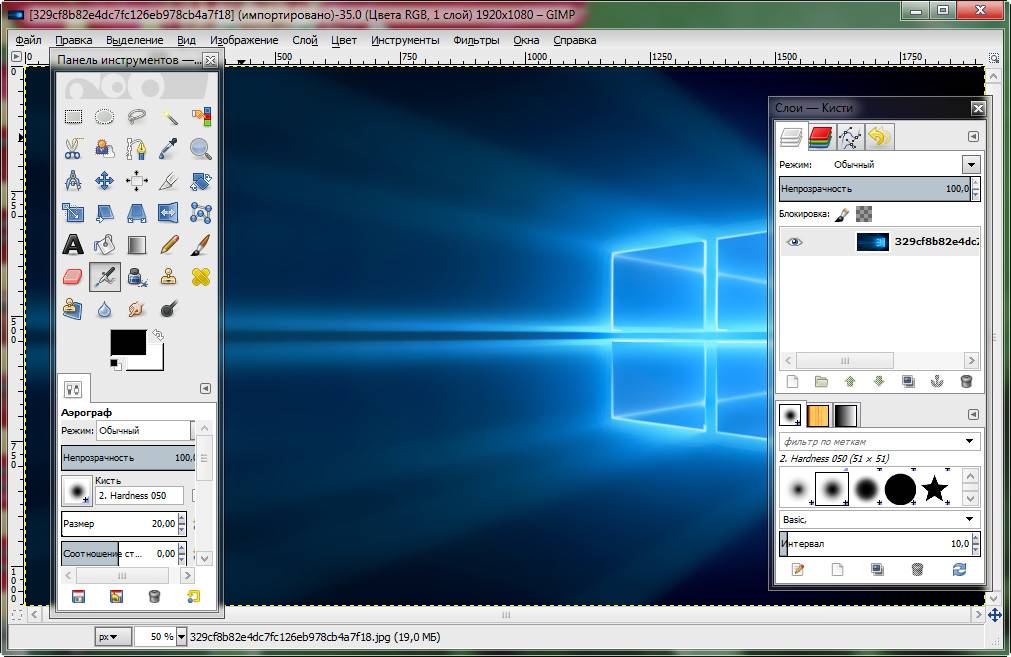
Task: Select the Cage Transform tool
Action: tap(201, 213)
